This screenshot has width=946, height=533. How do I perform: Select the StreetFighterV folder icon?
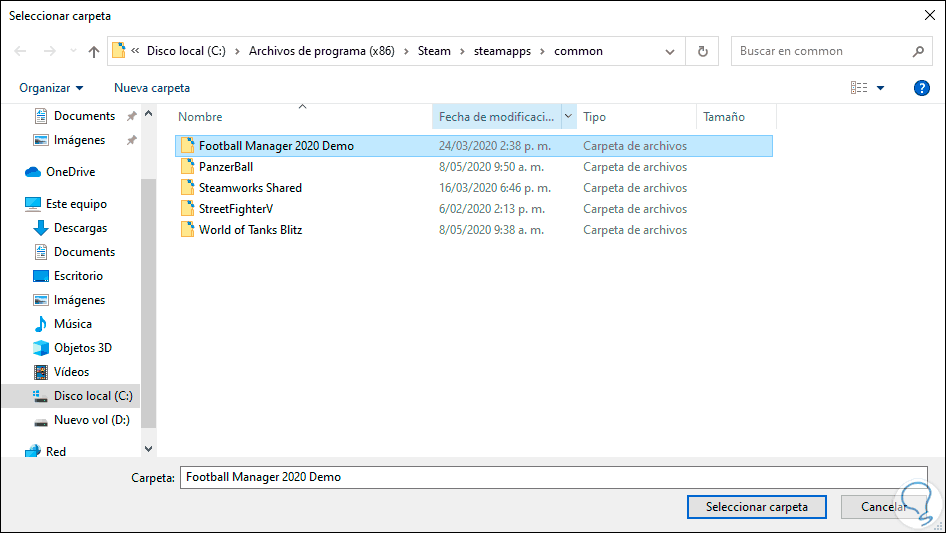click(x=188, y=209)
